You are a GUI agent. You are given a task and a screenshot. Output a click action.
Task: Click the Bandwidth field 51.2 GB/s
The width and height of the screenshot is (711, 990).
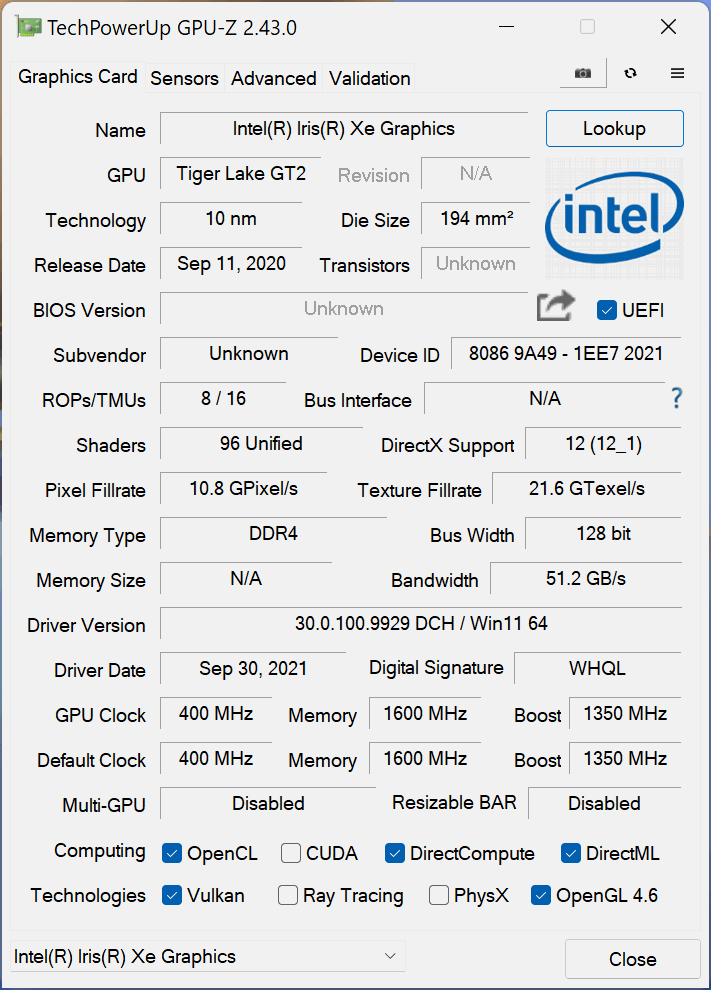[586, 578]
